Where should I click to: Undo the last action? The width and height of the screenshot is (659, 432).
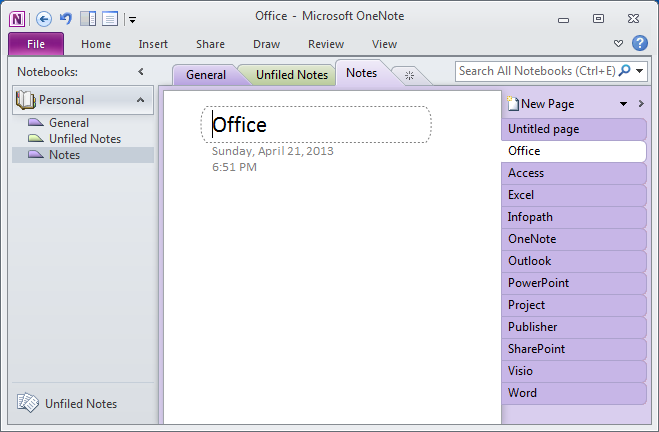coord(66,18)
